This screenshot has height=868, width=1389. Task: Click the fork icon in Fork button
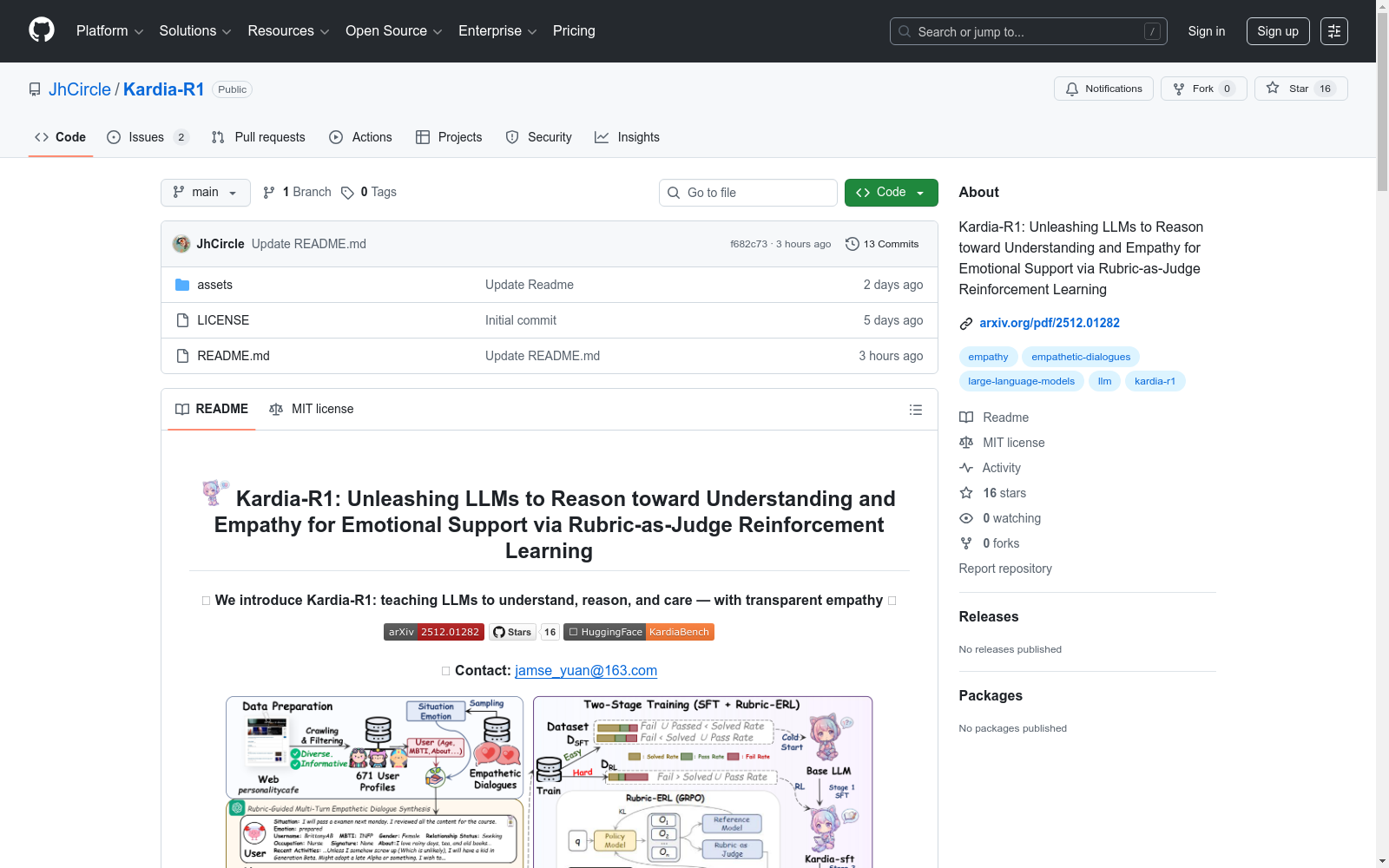point(1179,89)
